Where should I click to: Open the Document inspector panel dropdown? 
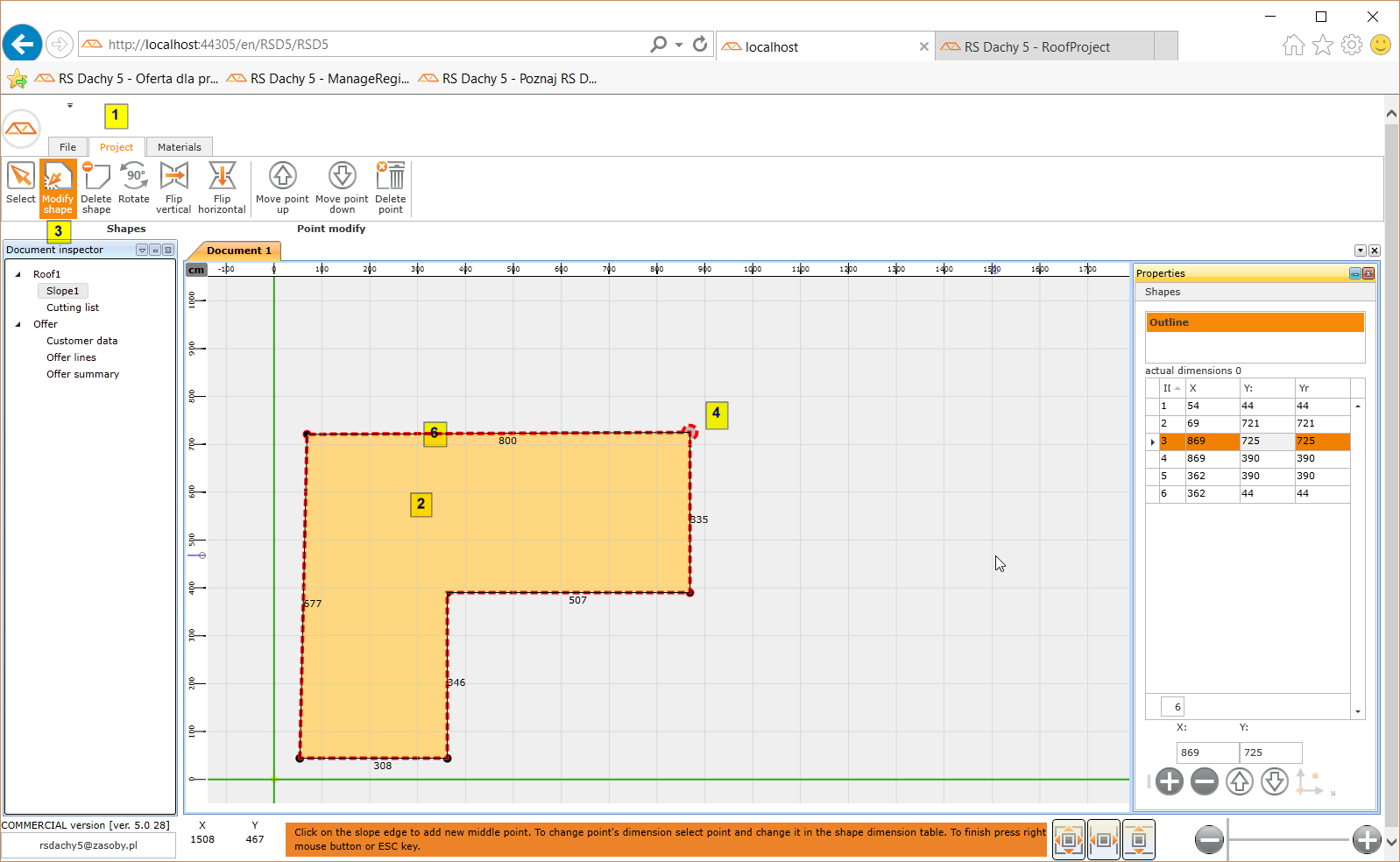pos(142,251)
